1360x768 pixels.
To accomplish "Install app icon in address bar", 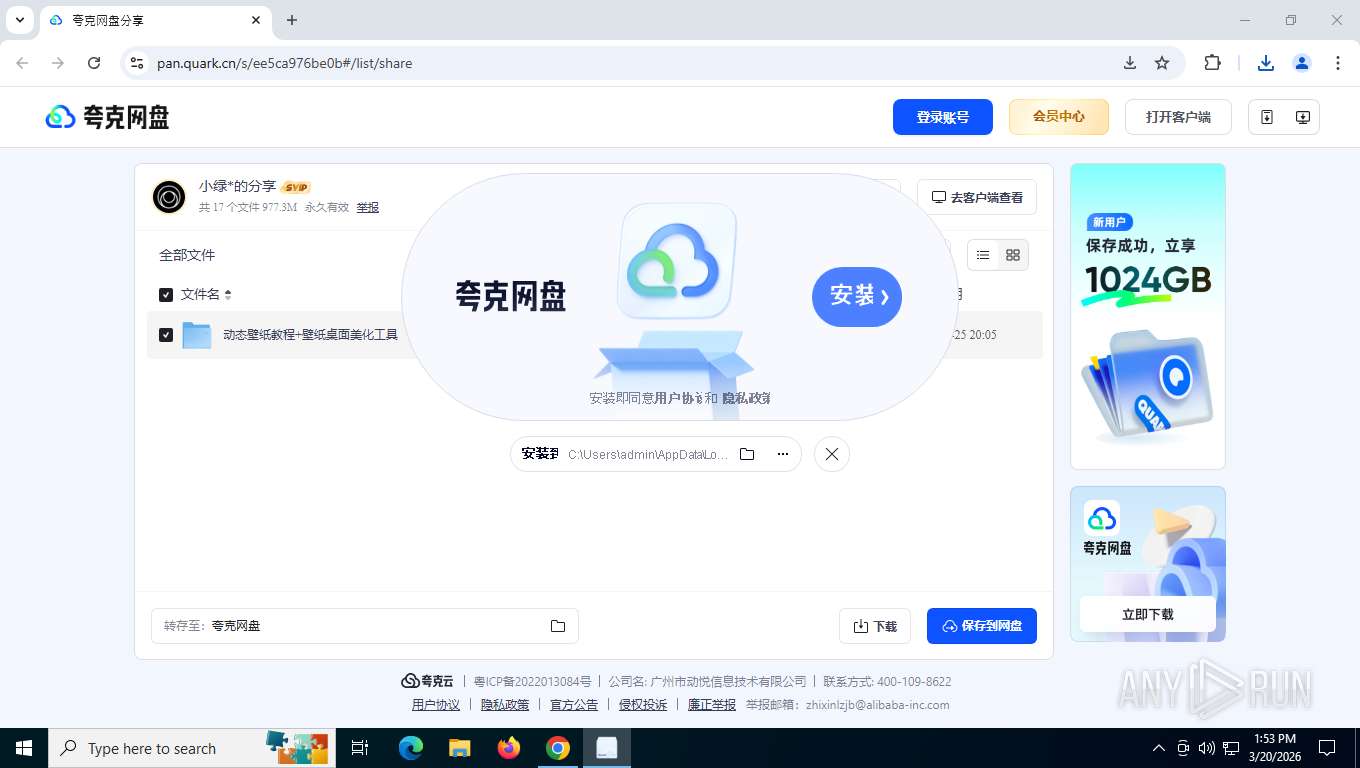I will [x=1130, y=63].
